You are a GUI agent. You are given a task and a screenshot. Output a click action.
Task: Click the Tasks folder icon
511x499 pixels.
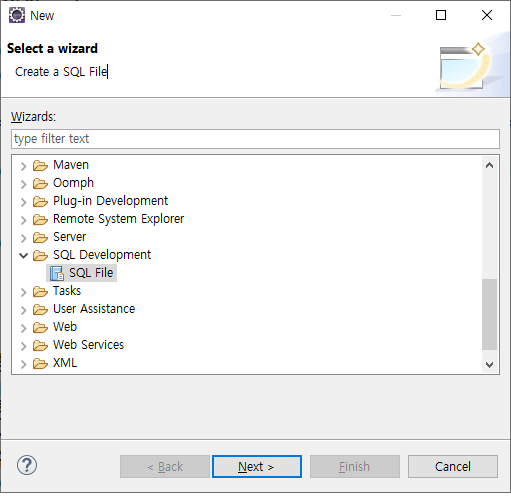(40, 291)
